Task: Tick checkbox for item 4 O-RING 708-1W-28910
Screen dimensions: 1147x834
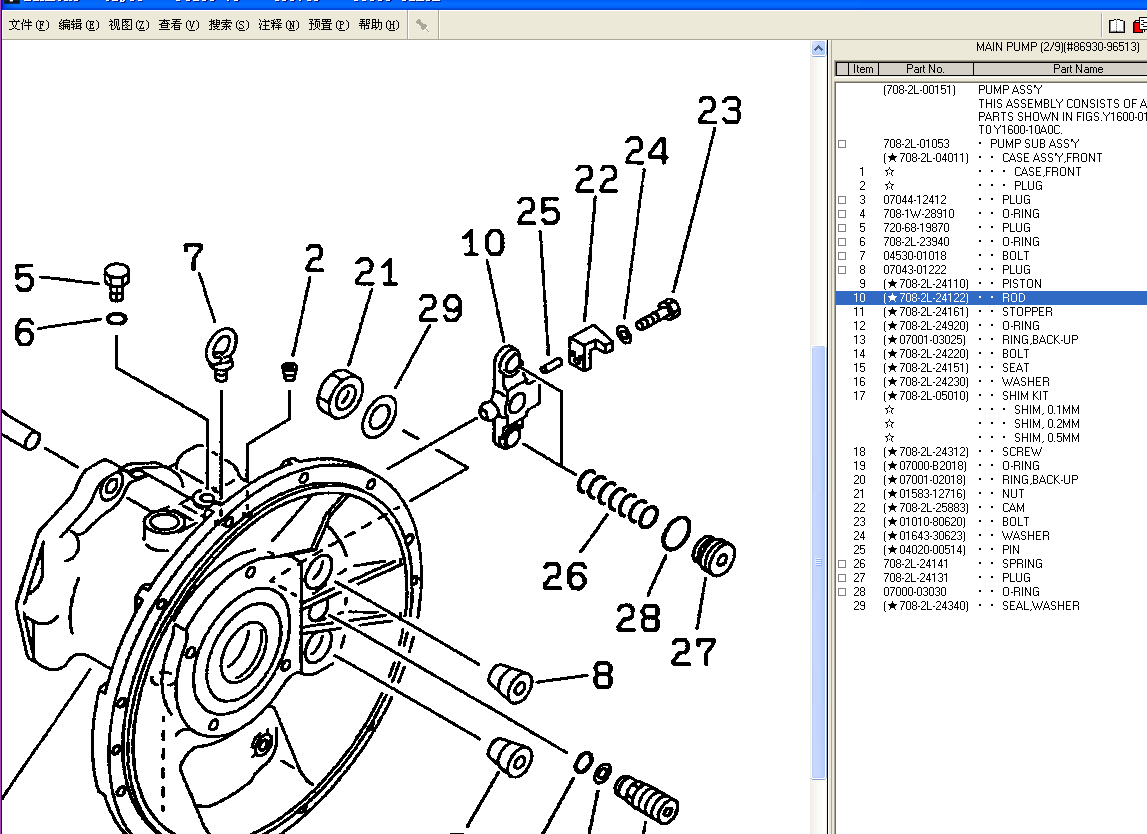Action: tap(842, 214)
